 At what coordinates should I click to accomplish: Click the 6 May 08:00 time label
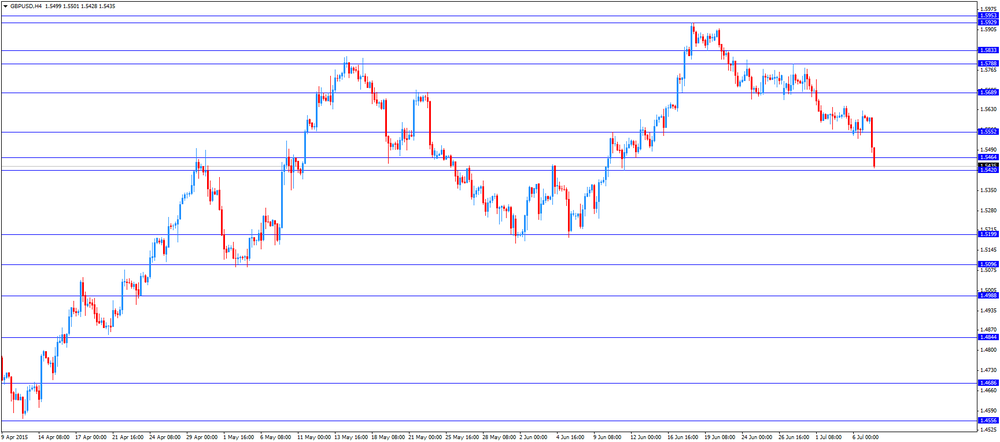click(x=275, y=438)
